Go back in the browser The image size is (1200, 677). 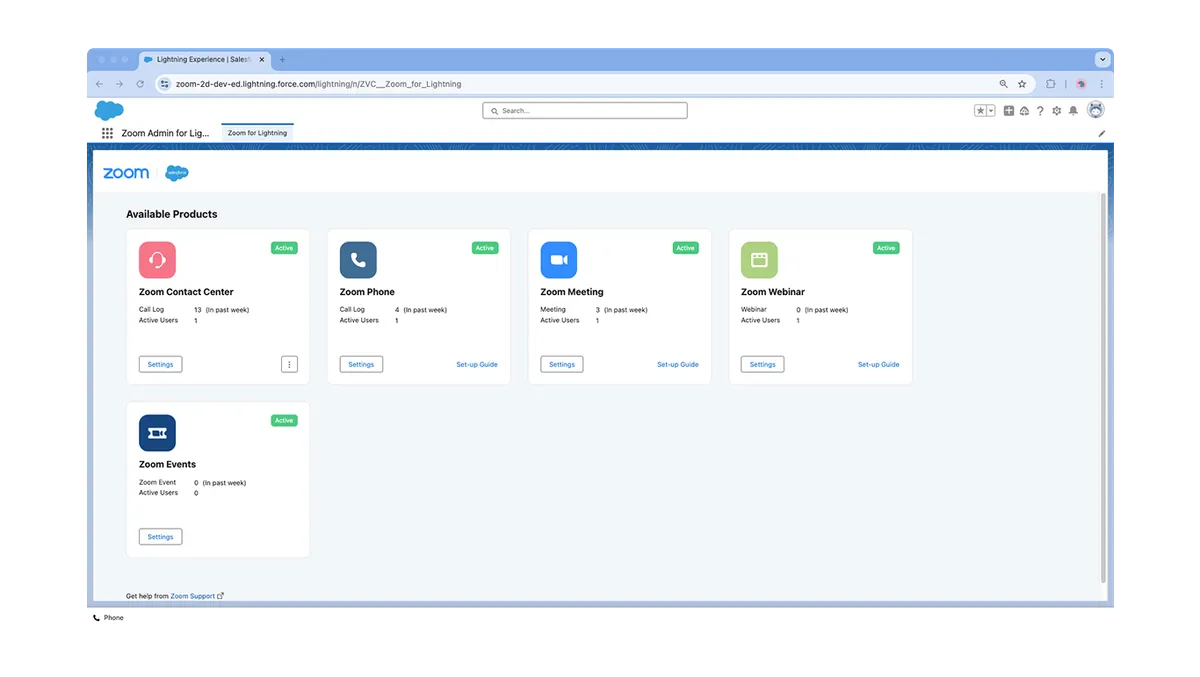pos(99,84)
